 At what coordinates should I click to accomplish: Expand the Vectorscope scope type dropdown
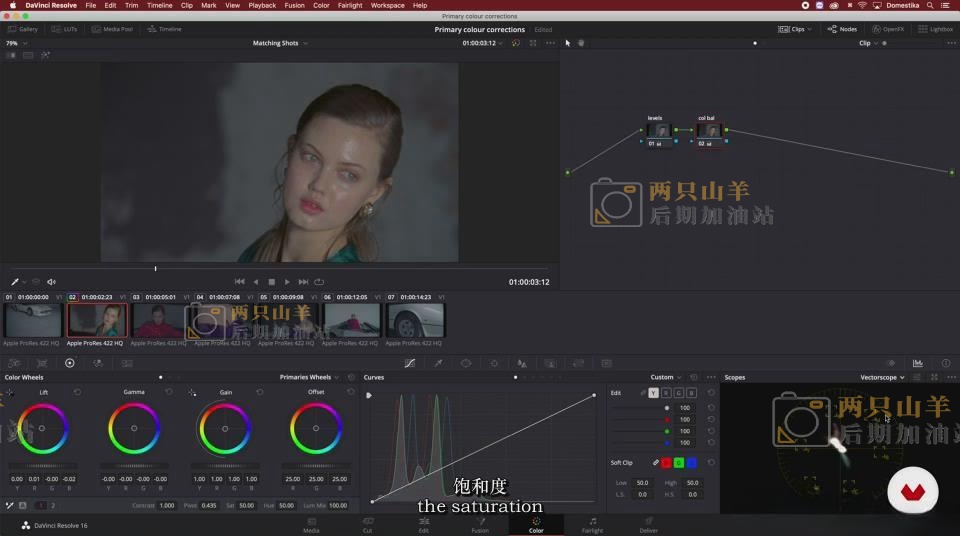(x=883, y=377)
